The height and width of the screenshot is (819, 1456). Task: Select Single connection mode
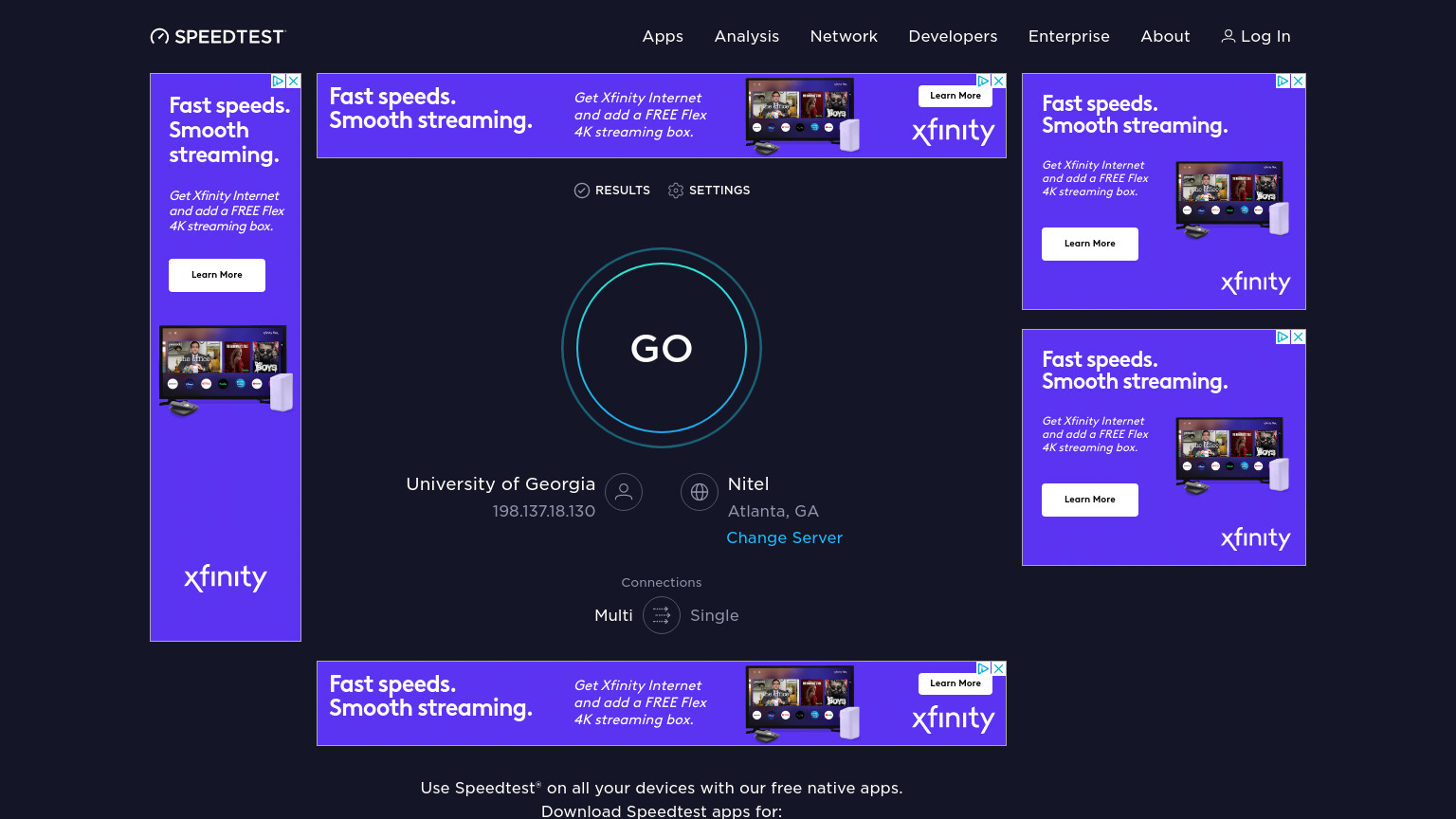click(715, 615)
